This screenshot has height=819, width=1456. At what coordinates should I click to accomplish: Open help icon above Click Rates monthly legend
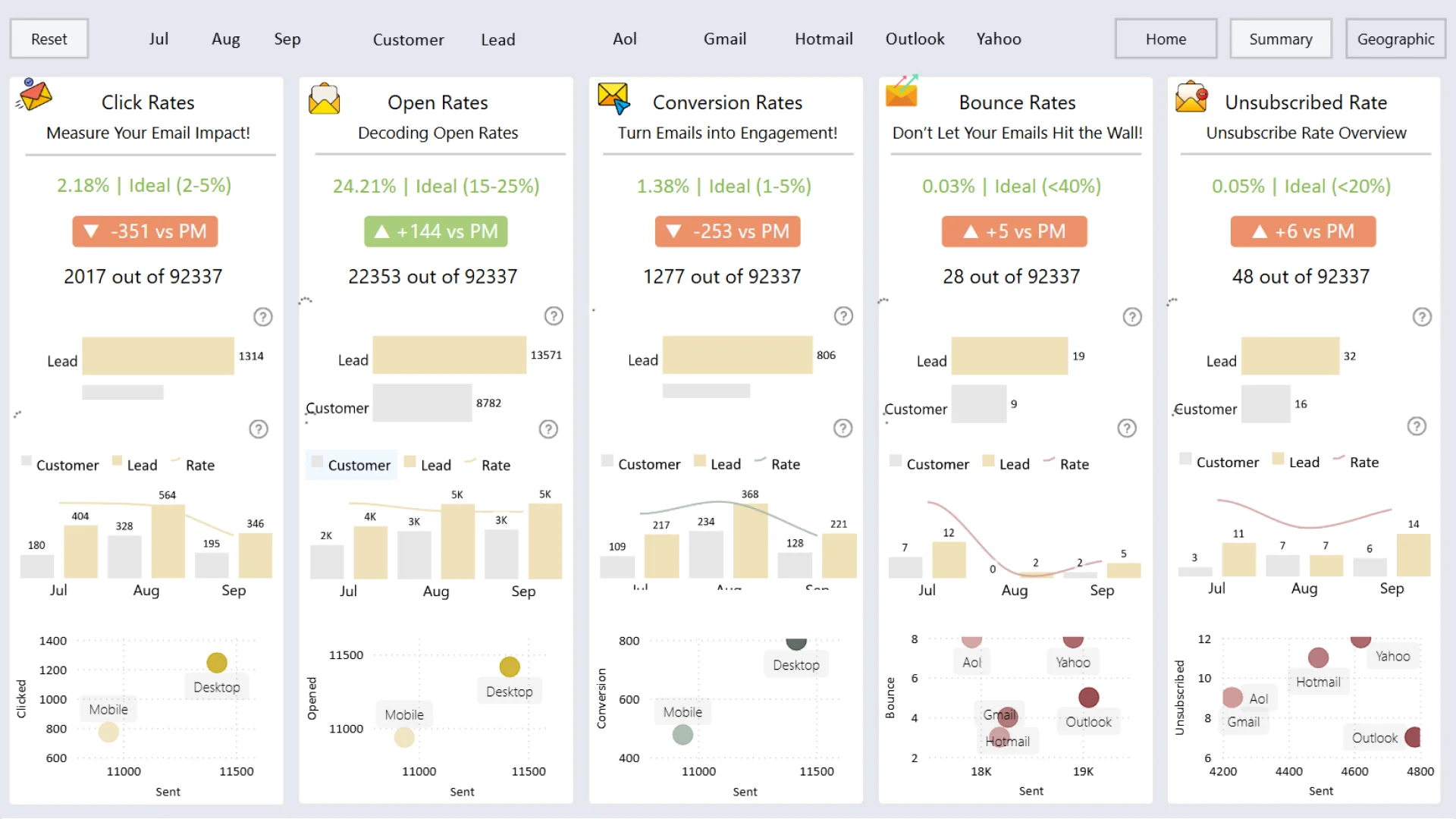coord(259,429)
